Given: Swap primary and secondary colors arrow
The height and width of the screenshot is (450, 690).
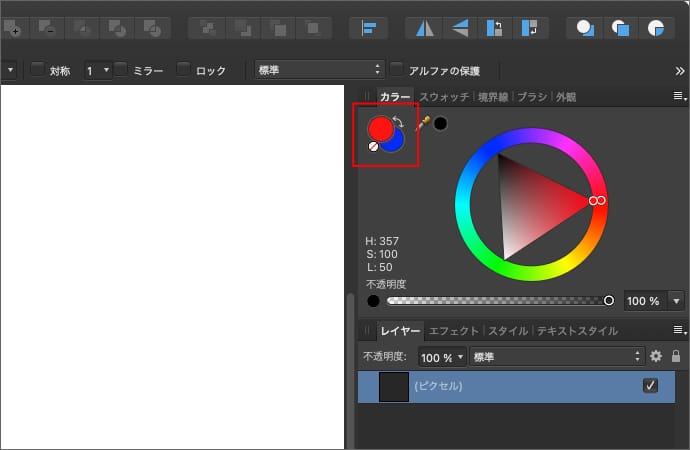Looking at the screenshot, I should [x=398, y=123].
